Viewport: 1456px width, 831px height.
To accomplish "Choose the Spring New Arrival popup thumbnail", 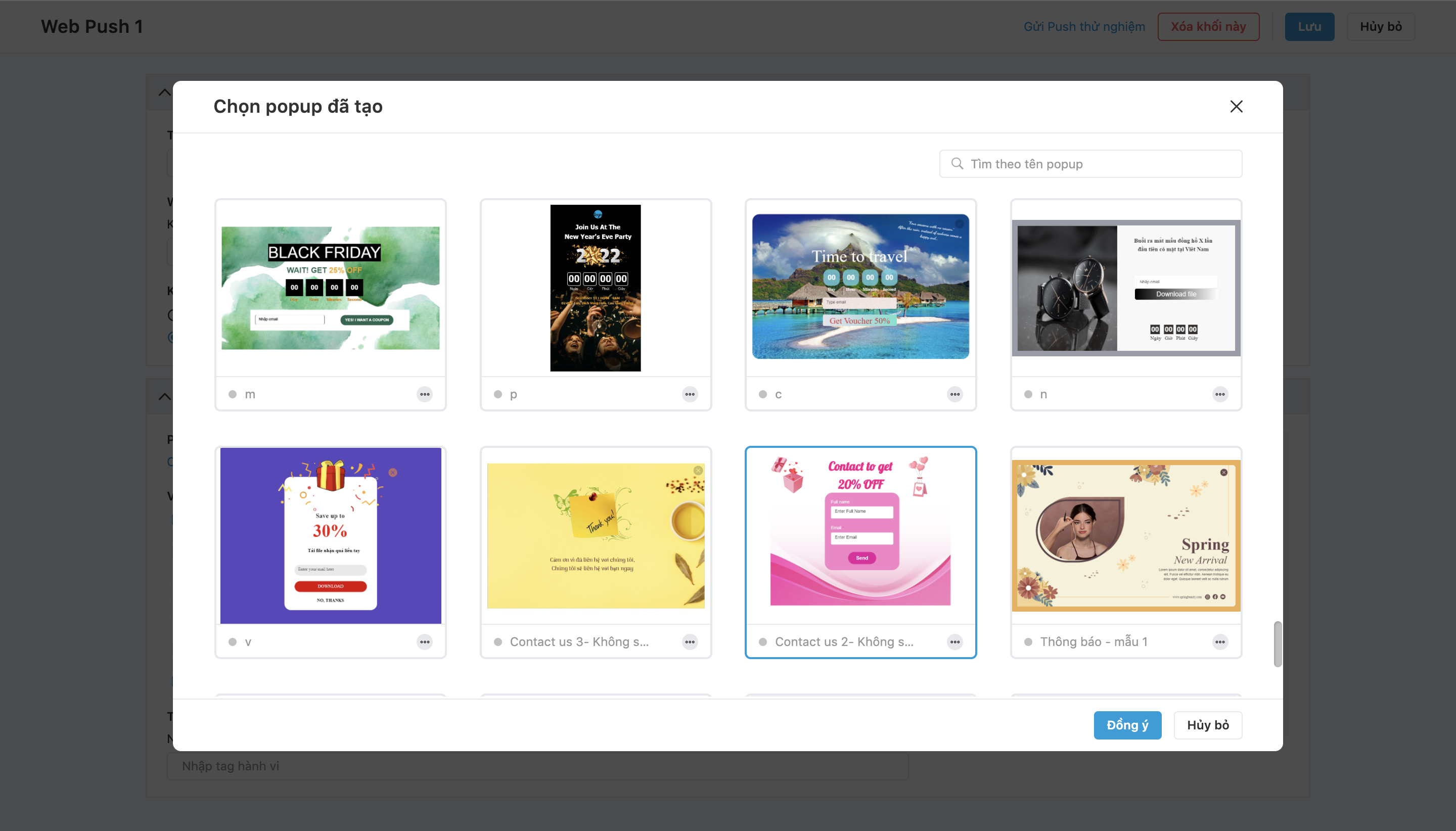I will coord(1125,535).
